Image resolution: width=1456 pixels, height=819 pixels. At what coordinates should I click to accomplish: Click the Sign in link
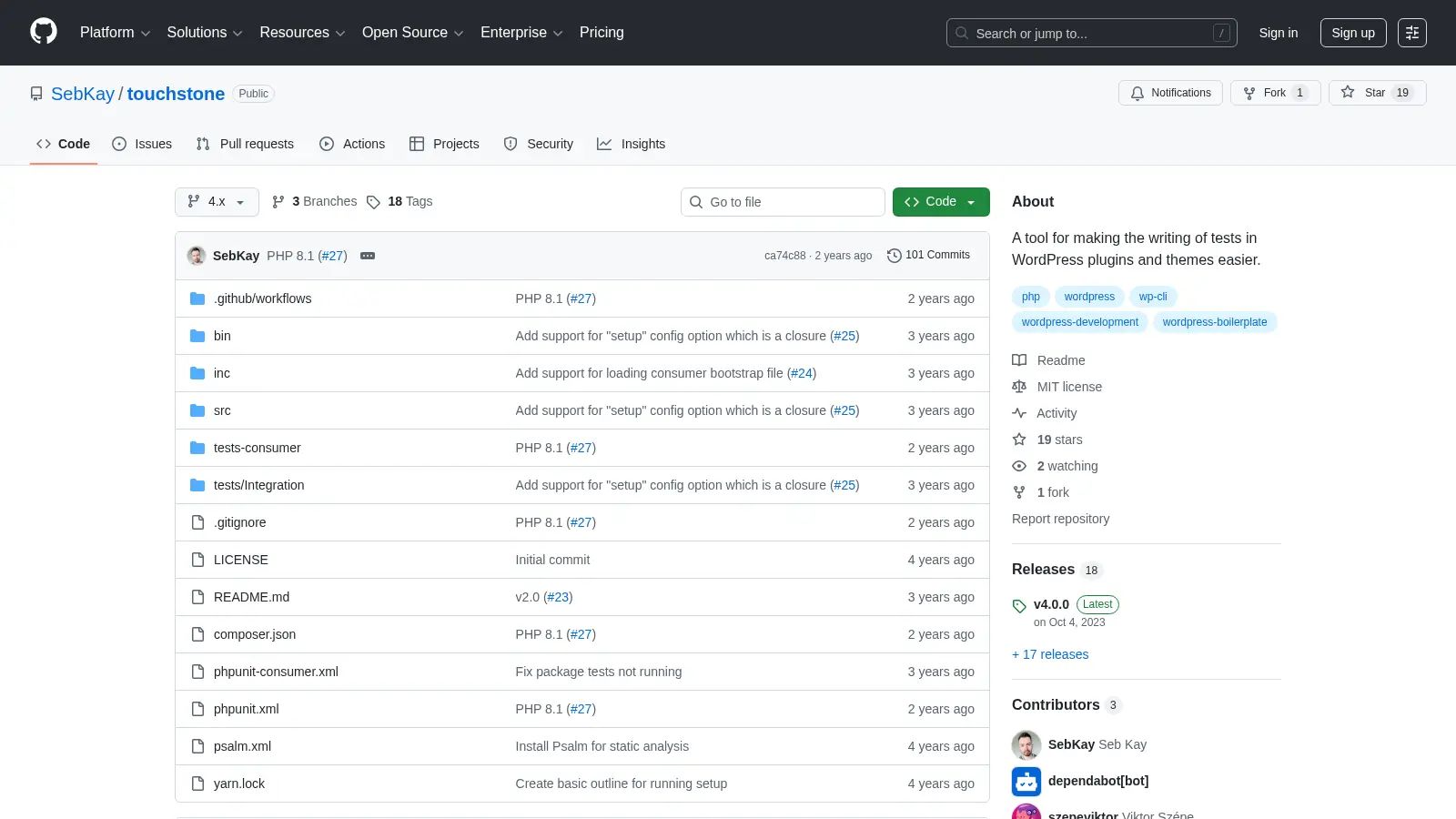[1279, 33]
